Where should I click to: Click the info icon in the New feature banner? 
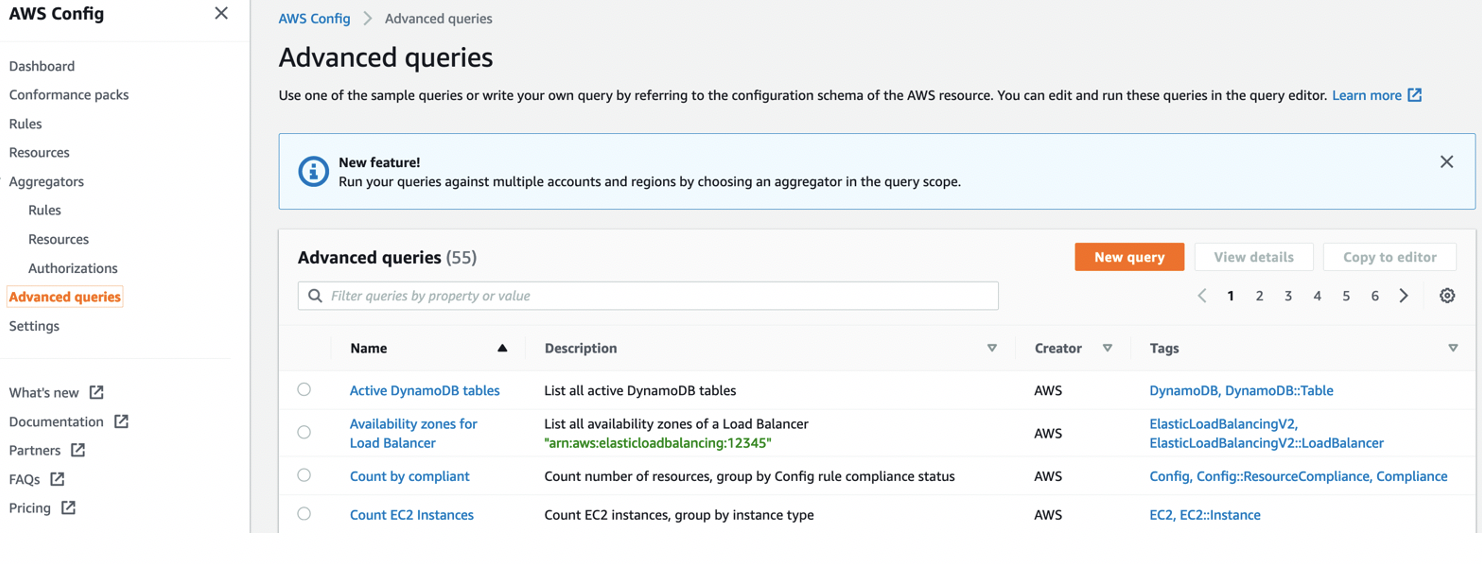click(313, 171)
